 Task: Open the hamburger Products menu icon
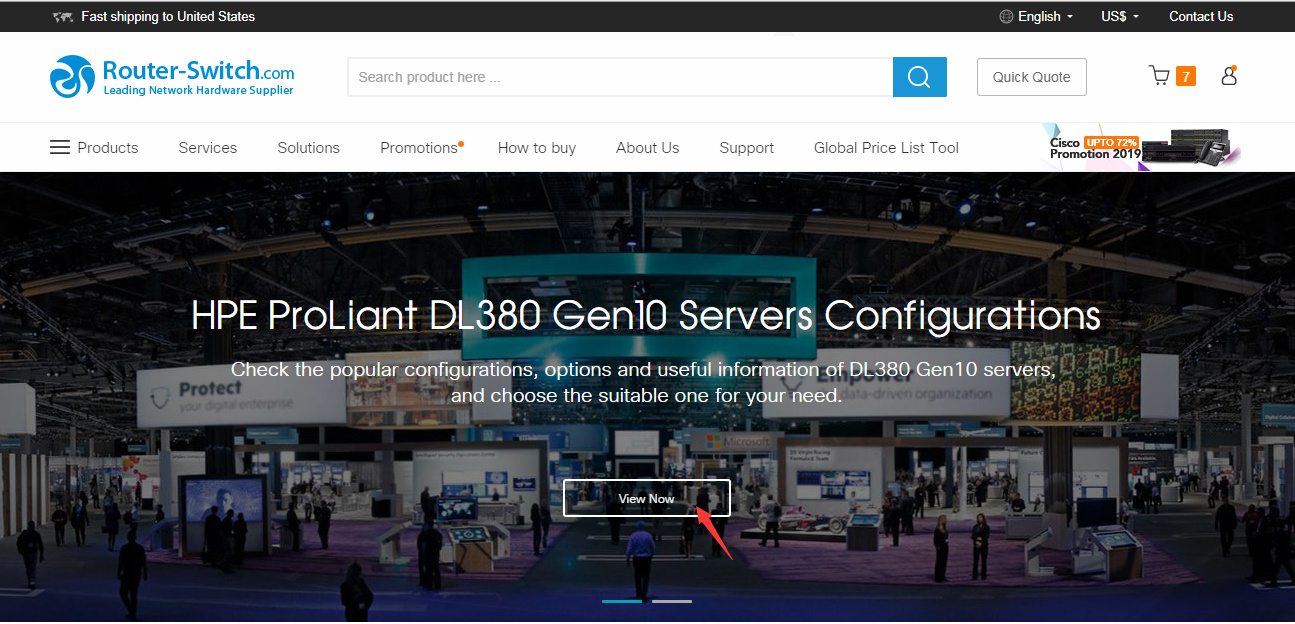coord(60,147)
